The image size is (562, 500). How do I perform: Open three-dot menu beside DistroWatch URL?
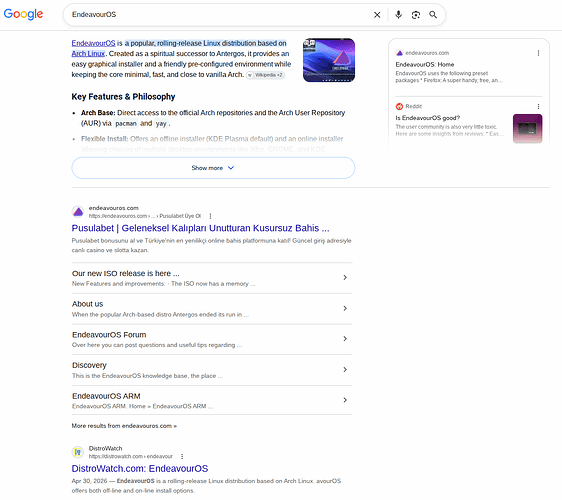[x=182, y=456]
